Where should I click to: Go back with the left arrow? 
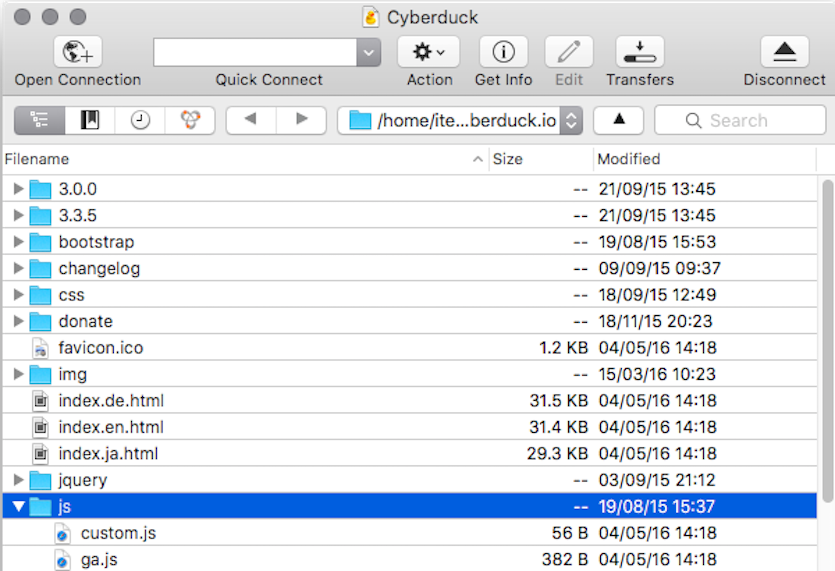[251, 120]
